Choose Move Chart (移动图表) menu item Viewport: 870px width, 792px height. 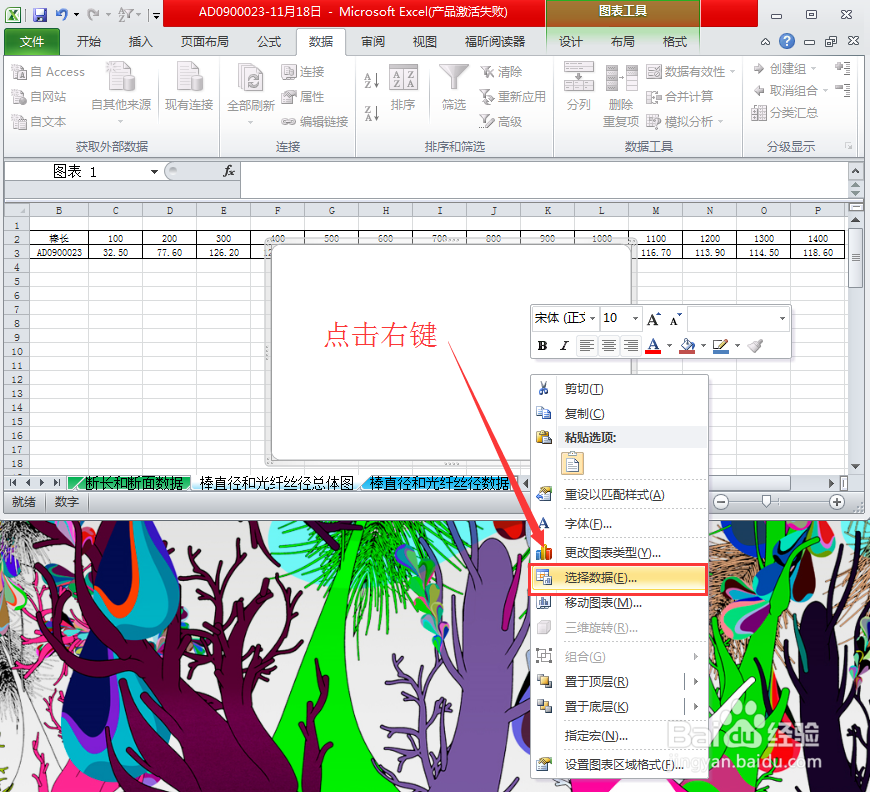(x=619, y=603)
